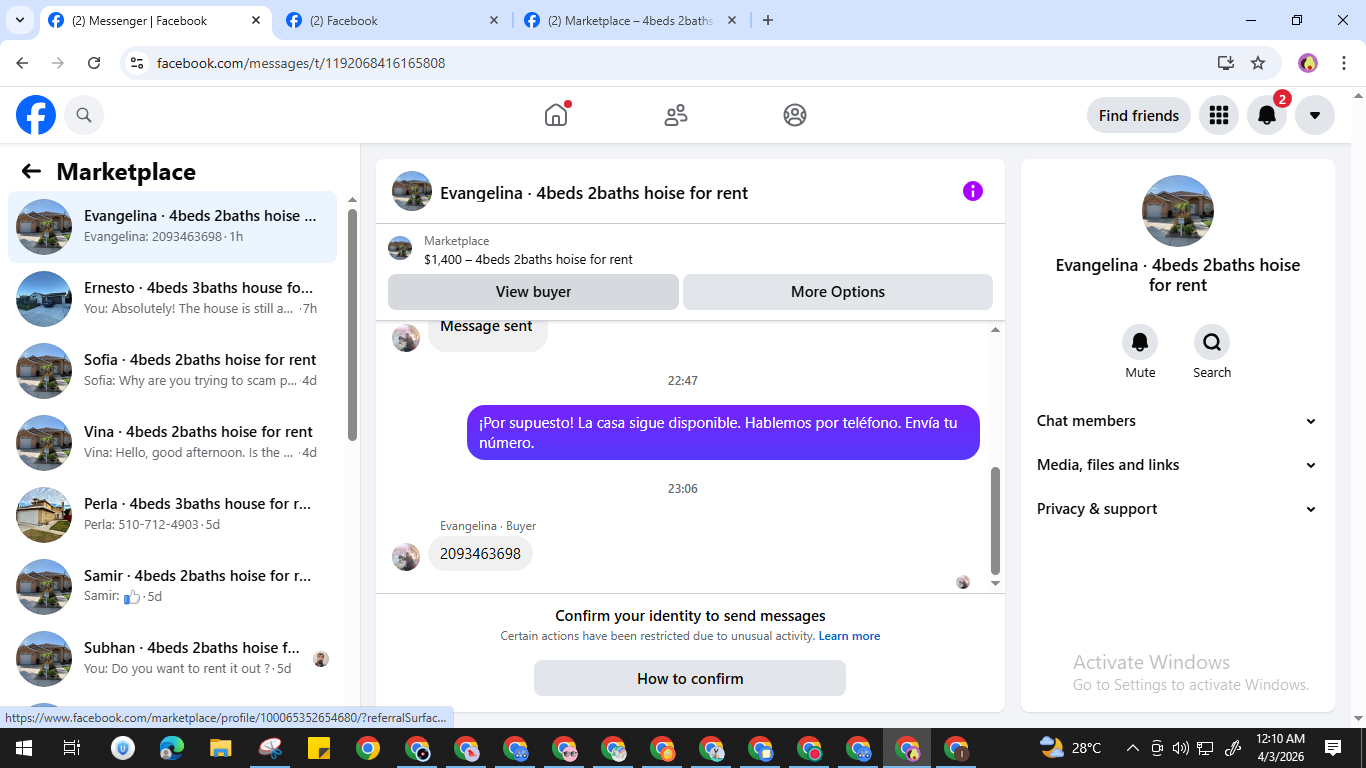Image resolution: width=1366 pixels, height=768 pixels.
Task: Open the Facebook search magnifier
Action: [x=84, y=115]
